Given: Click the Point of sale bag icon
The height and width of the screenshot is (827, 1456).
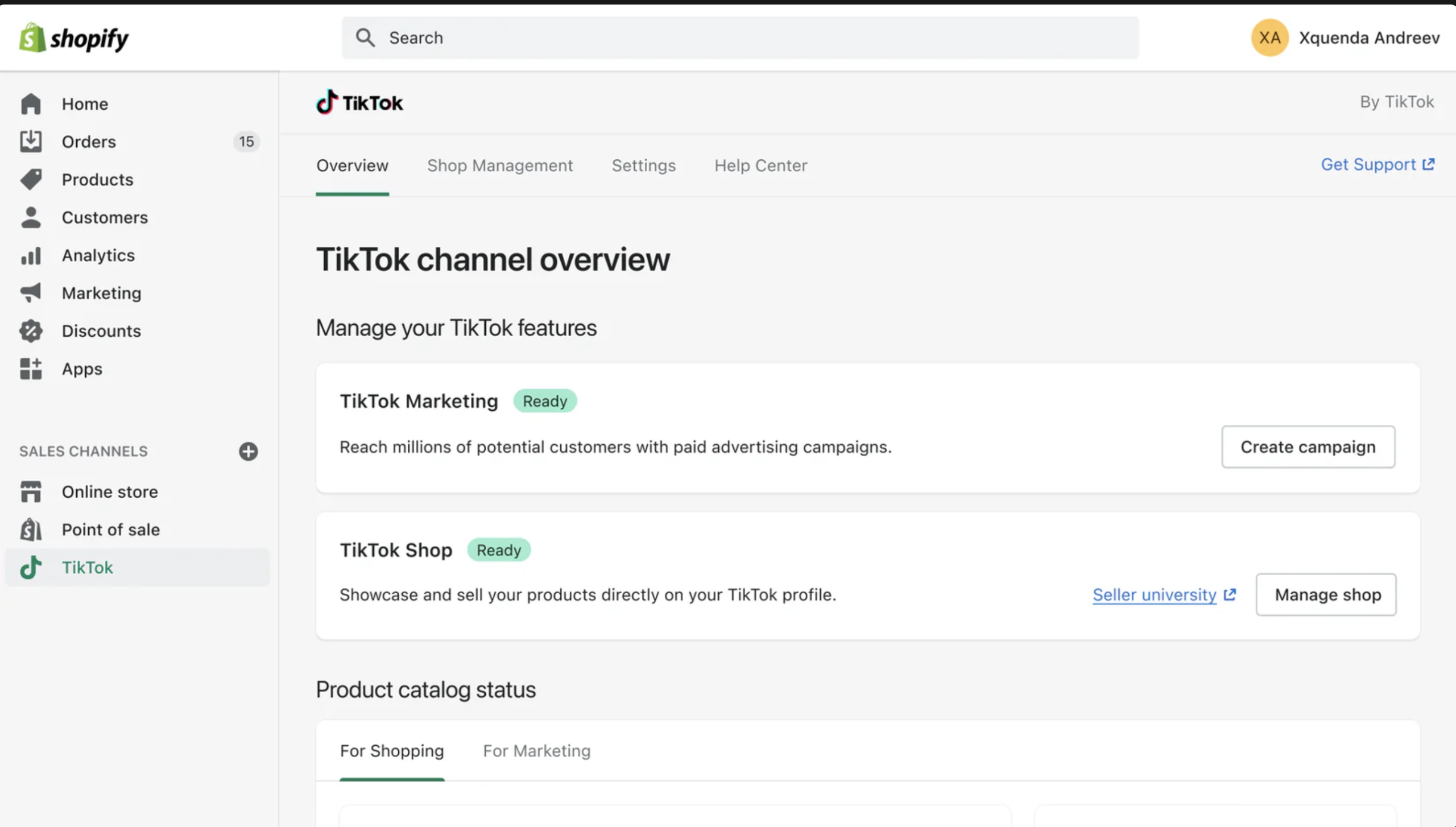Looking at the screenshot, I should pos(31,530).
